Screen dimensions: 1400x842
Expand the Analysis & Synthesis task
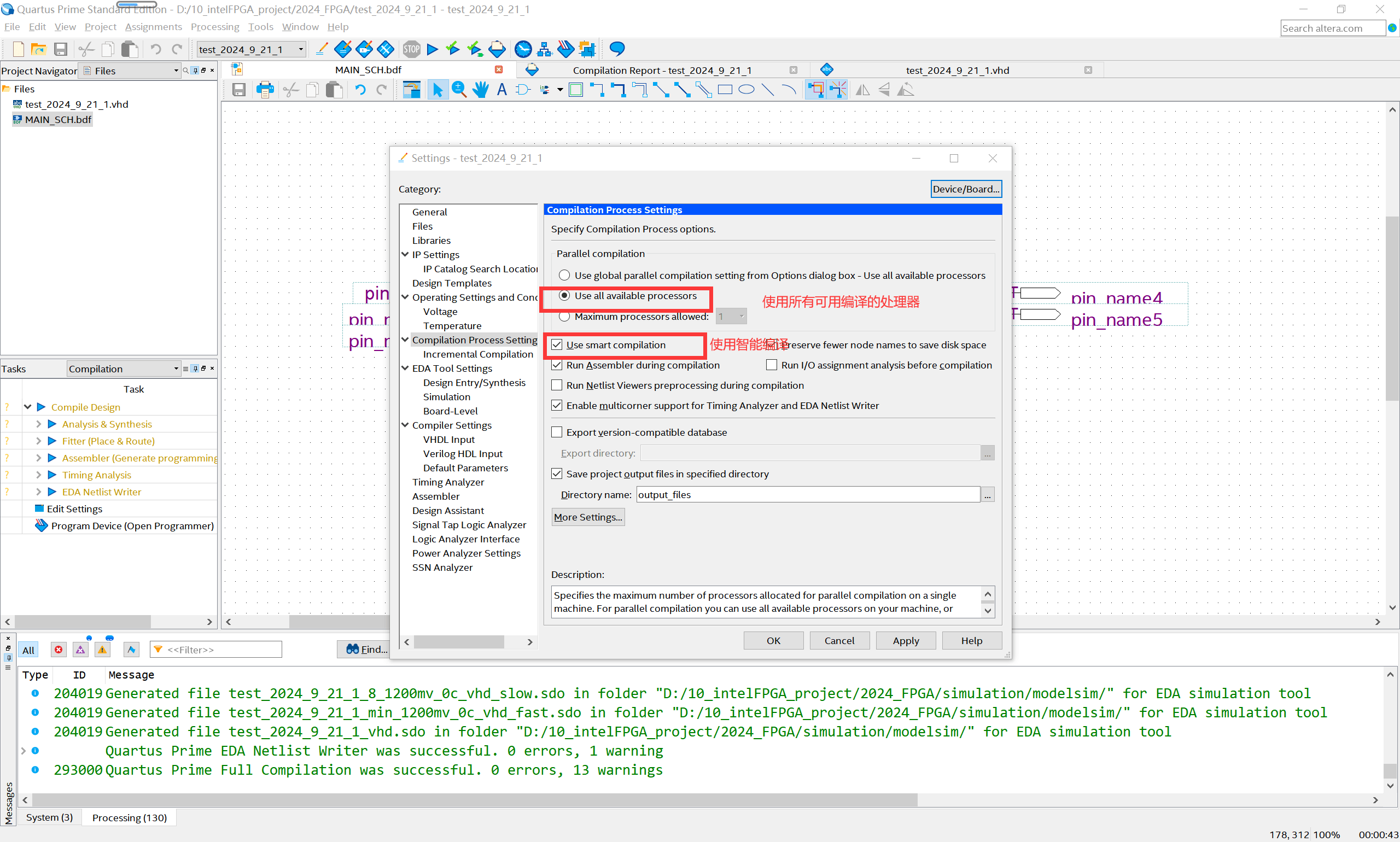(38, 424)
